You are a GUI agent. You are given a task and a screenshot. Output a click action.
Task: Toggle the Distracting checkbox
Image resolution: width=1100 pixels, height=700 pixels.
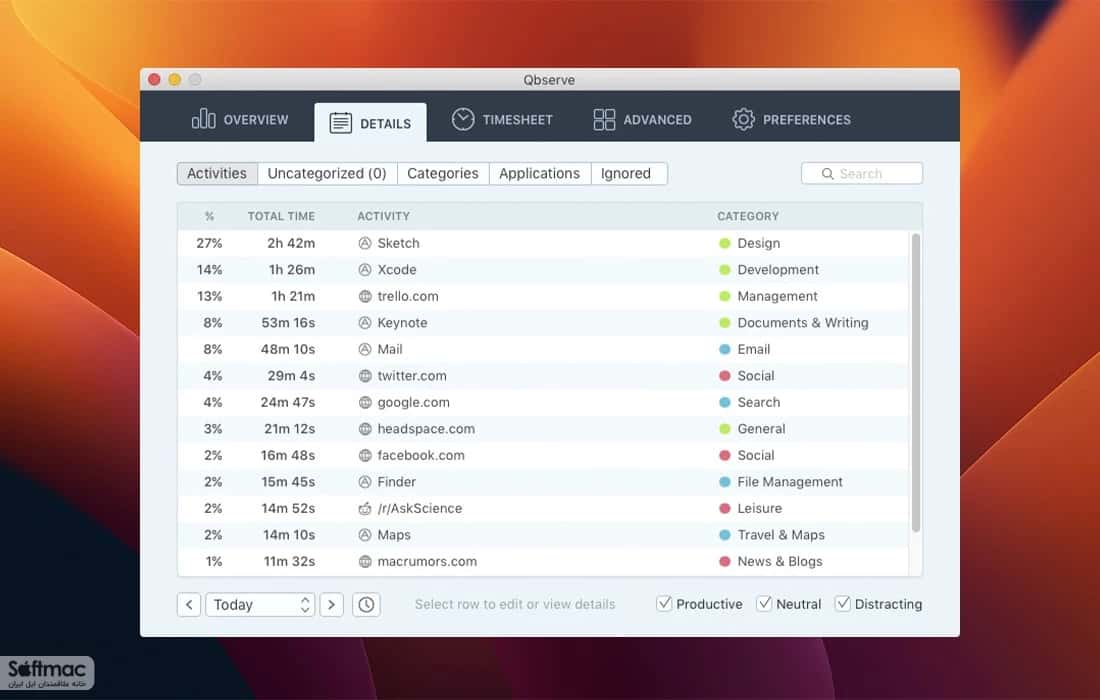(843, 603)
